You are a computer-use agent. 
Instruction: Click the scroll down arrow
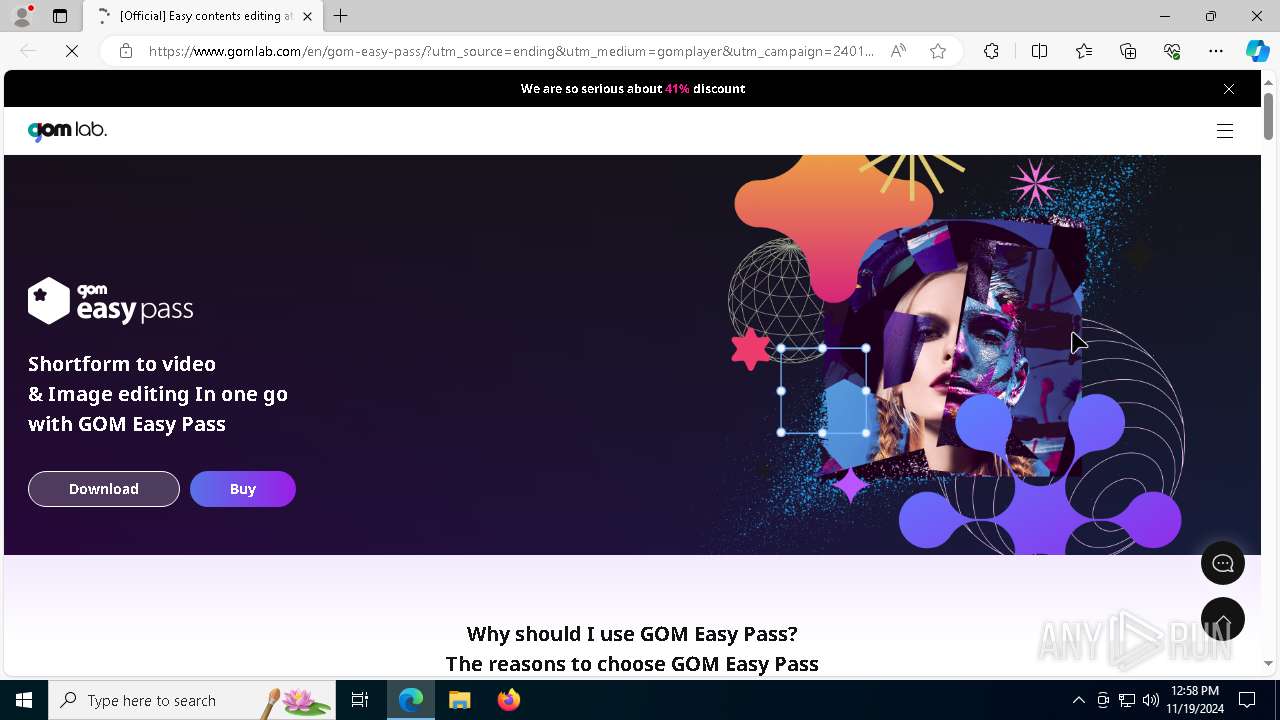(1268, 663)
